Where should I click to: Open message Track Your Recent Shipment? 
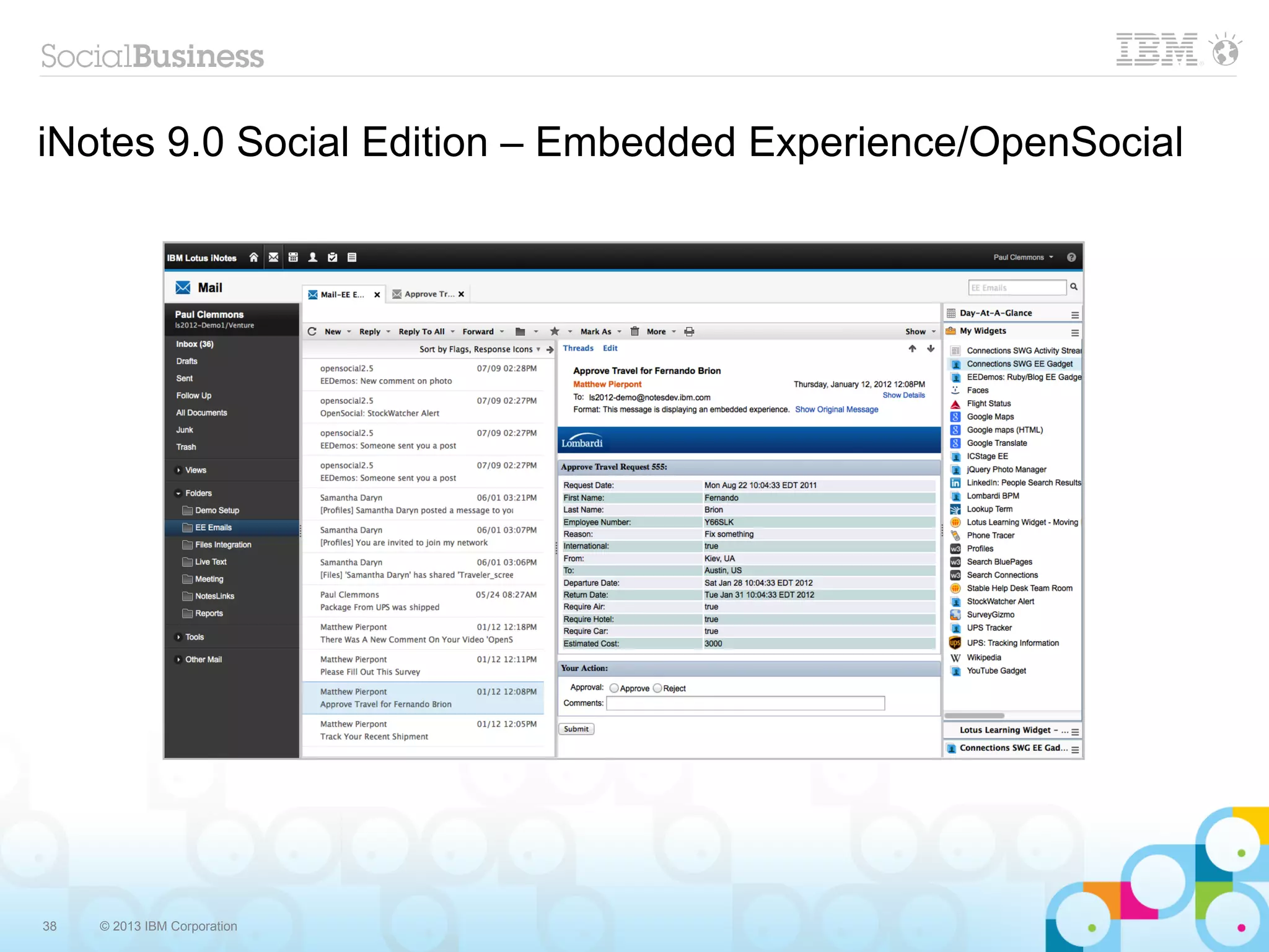424,731
